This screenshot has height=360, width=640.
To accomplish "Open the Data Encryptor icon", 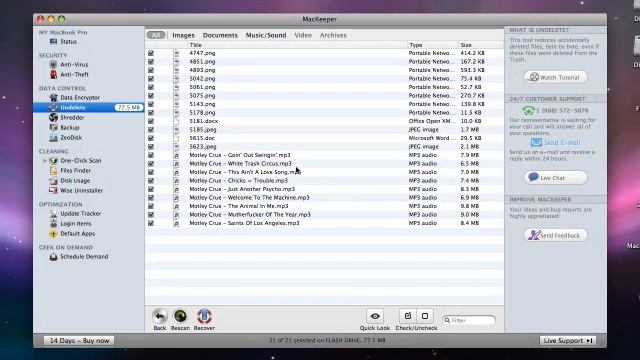I will click(x=53, y=98).
